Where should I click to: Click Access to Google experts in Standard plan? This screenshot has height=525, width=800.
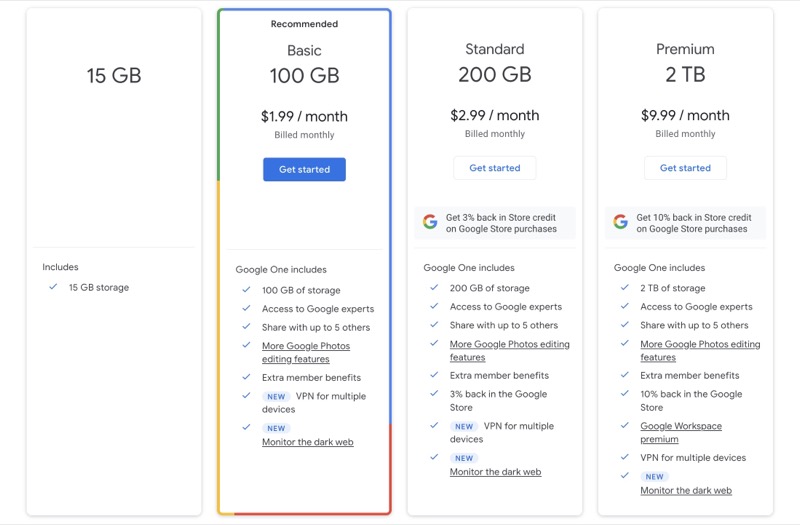[x=506, y=307]
